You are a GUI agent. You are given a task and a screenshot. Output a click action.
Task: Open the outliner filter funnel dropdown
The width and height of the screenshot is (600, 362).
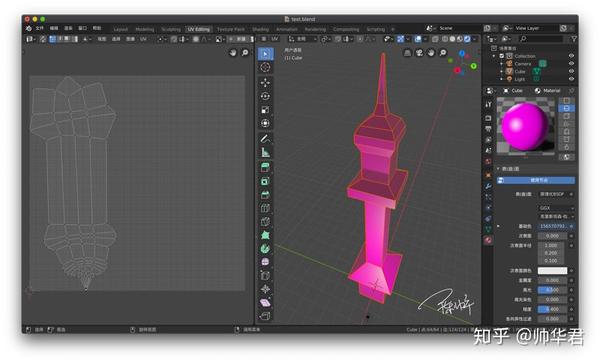(574, 39)
